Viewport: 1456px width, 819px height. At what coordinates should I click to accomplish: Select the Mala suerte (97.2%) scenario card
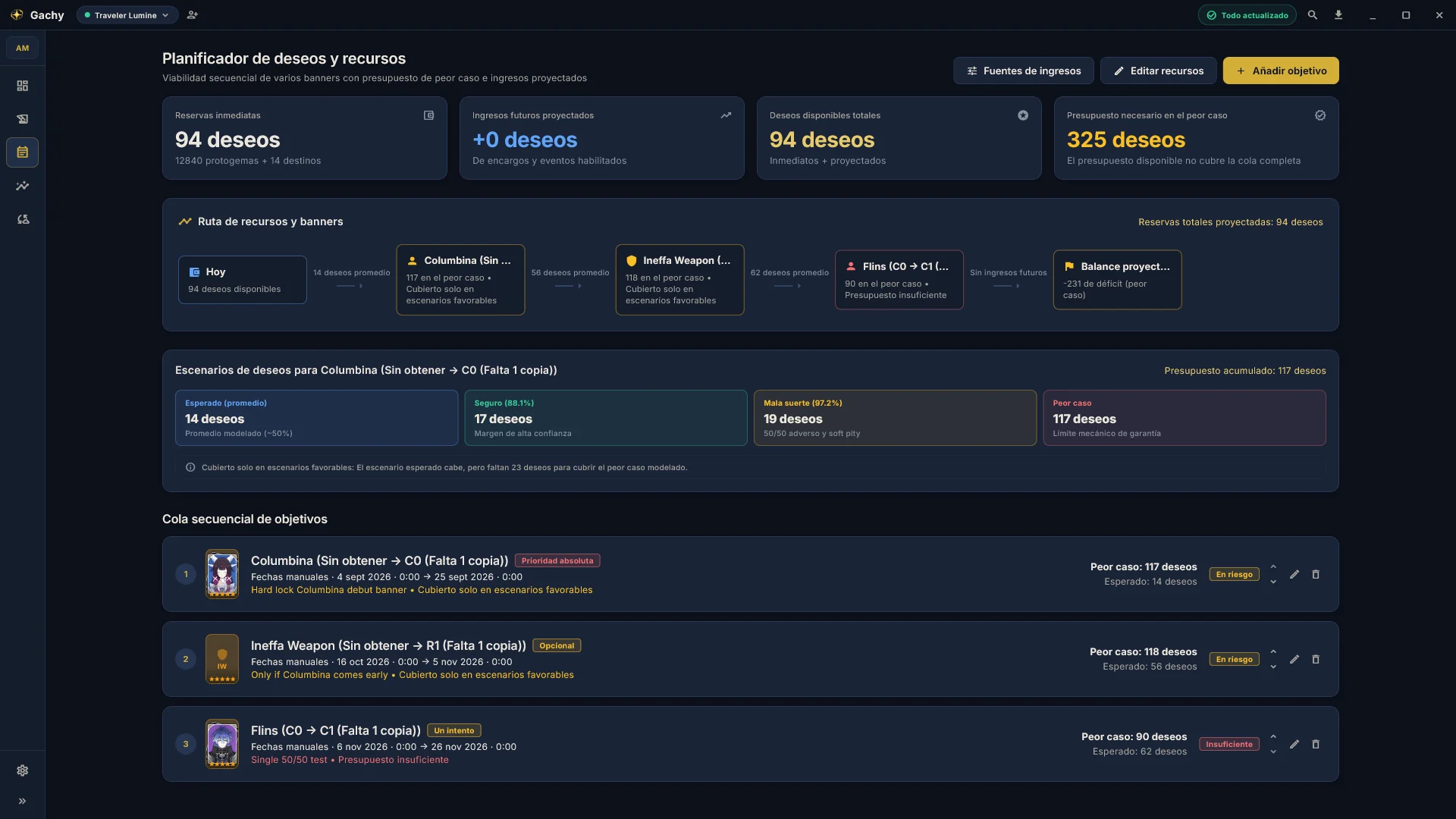pos(895,418)
